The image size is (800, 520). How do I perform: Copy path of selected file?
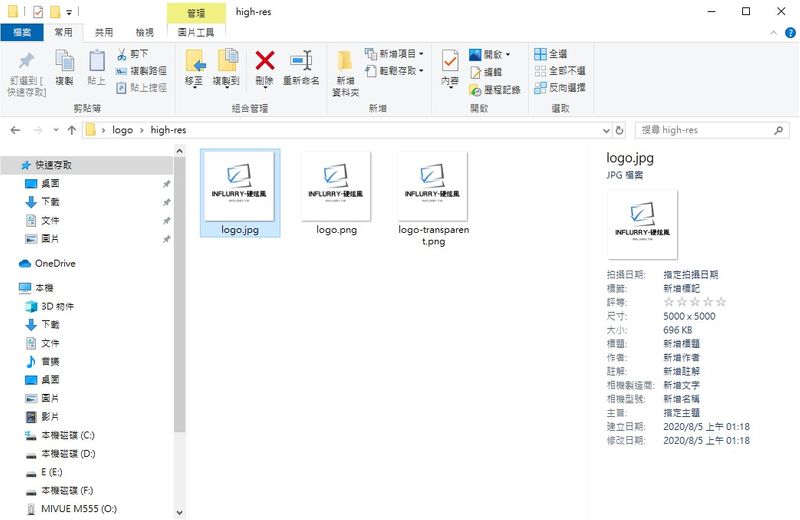coord(141,71)
